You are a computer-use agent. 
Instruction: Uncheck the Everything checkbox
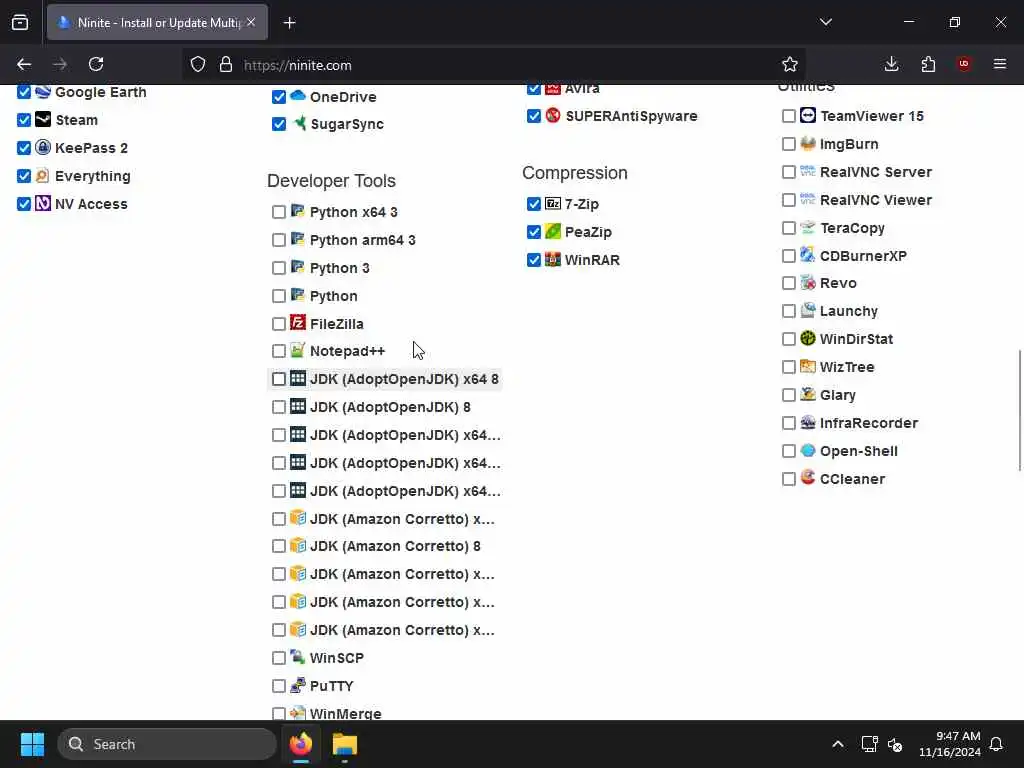[24, 176]
